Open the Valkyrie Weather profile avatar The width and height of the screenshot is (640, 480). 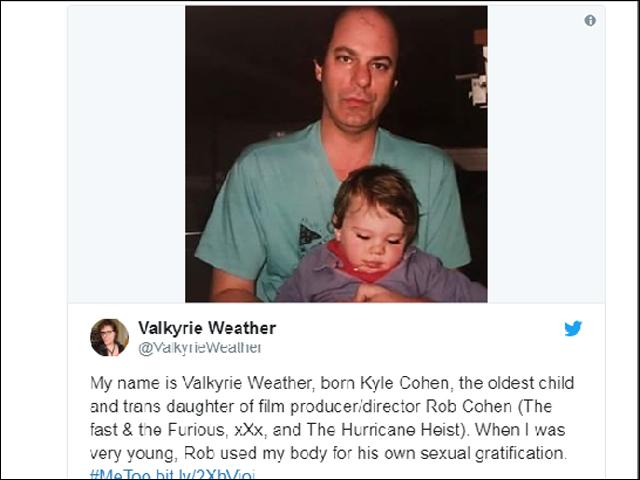pos(109,337)
